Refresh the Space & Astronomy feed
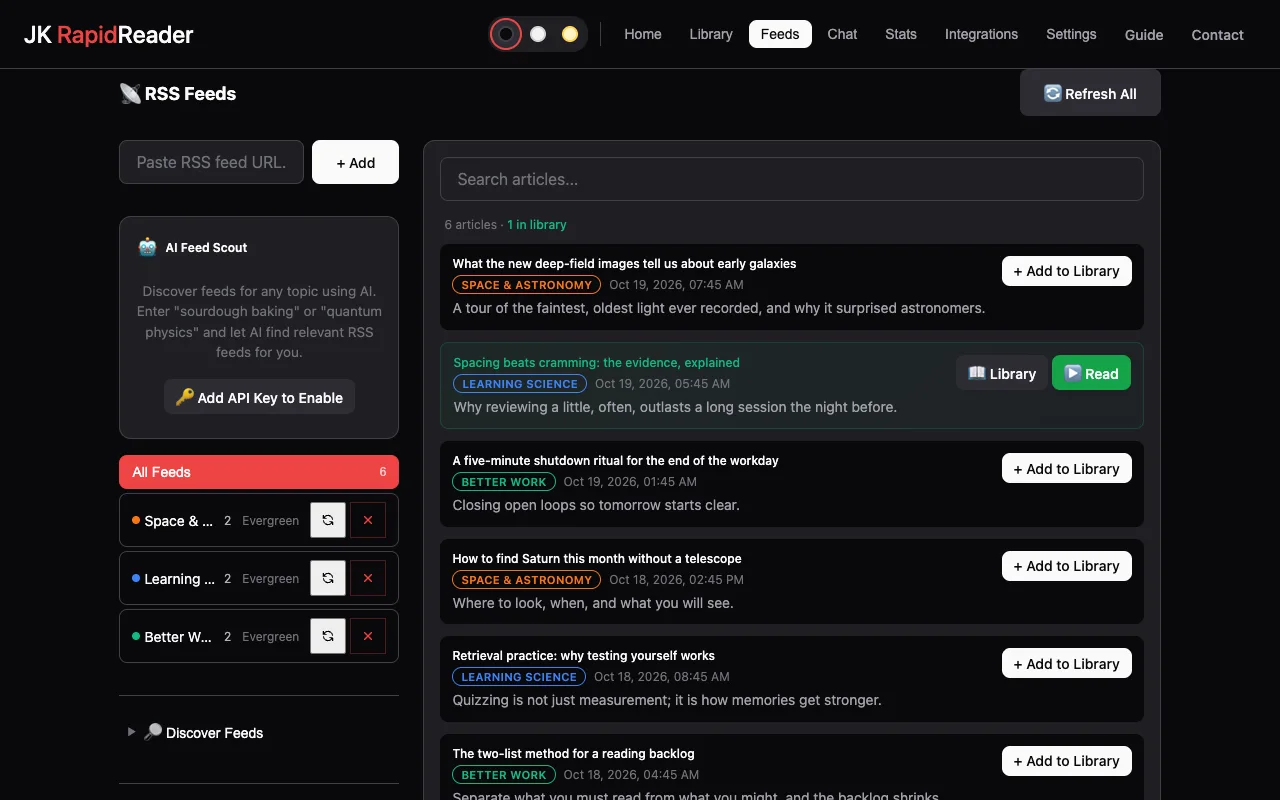The image size is (1280, 800). pyautogui.click(x=328, y=520)
